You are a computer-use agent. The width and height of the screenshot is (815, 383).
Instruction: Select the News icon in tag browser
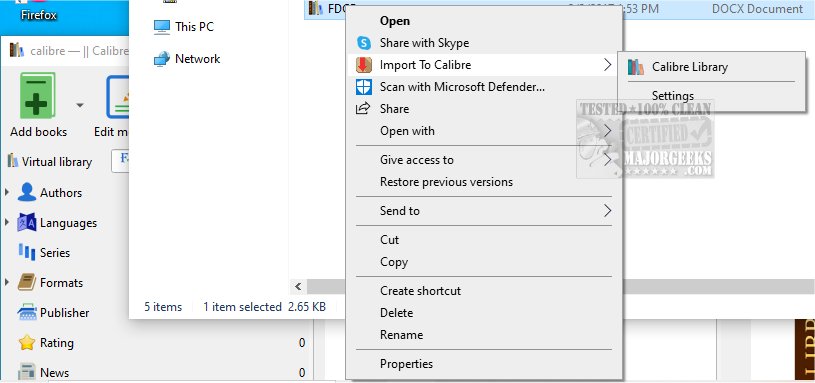click(27, 373)
